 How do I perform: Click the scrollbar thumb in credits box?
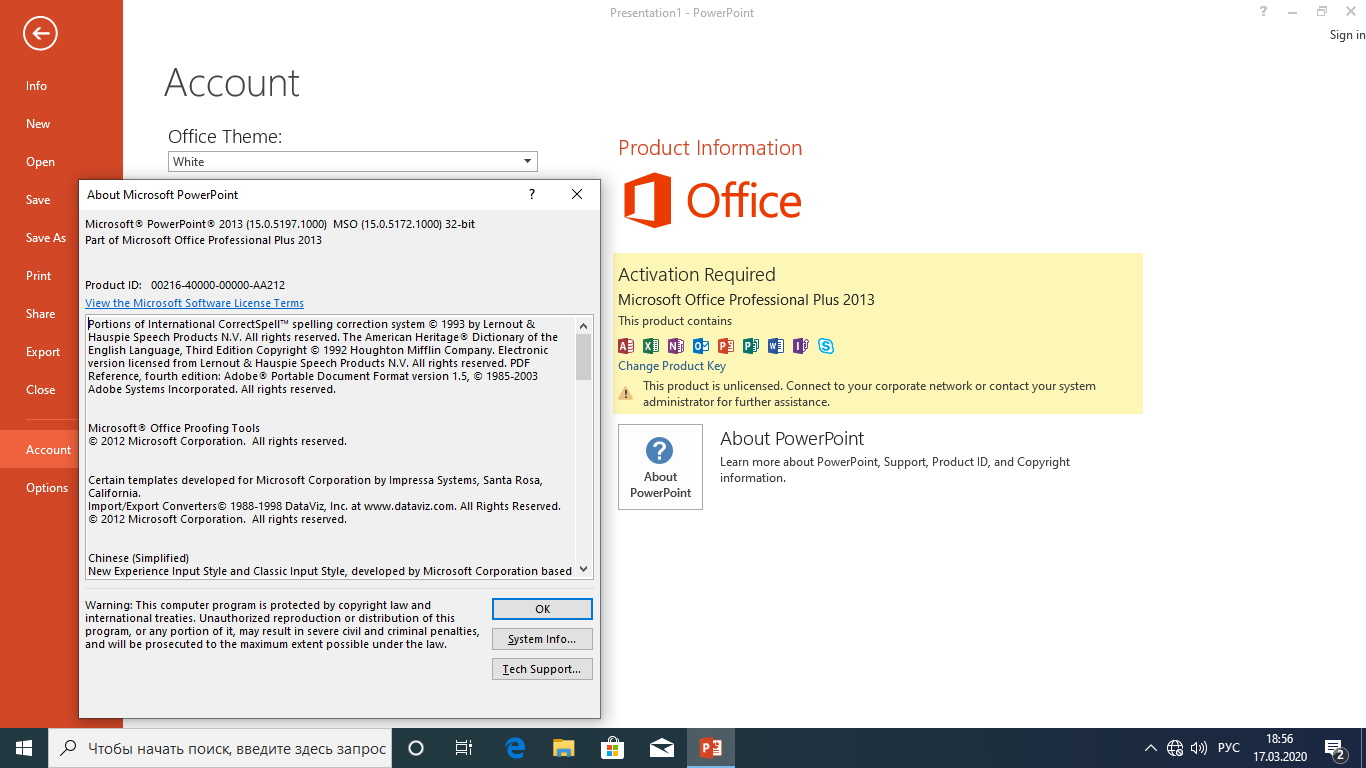pos(584,357)
